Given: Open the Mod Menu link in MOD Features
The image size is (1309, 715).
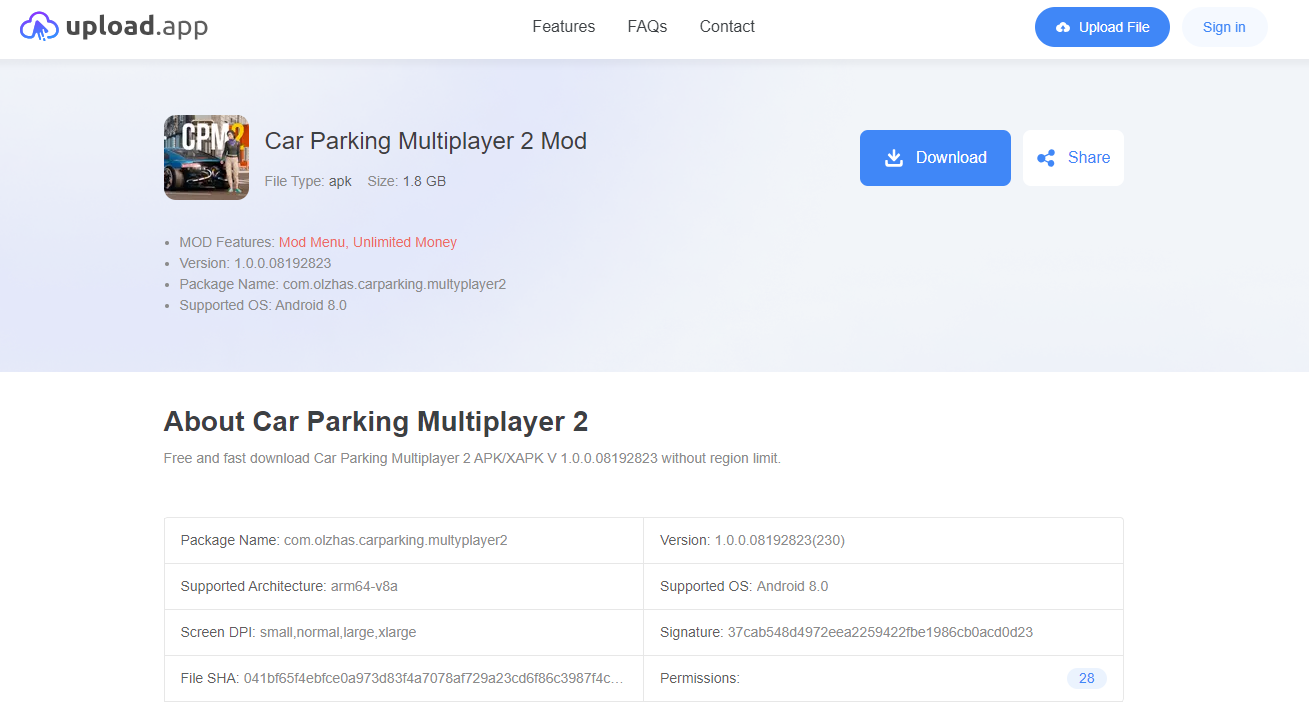Looking at the screenshot, I should 310,242.
